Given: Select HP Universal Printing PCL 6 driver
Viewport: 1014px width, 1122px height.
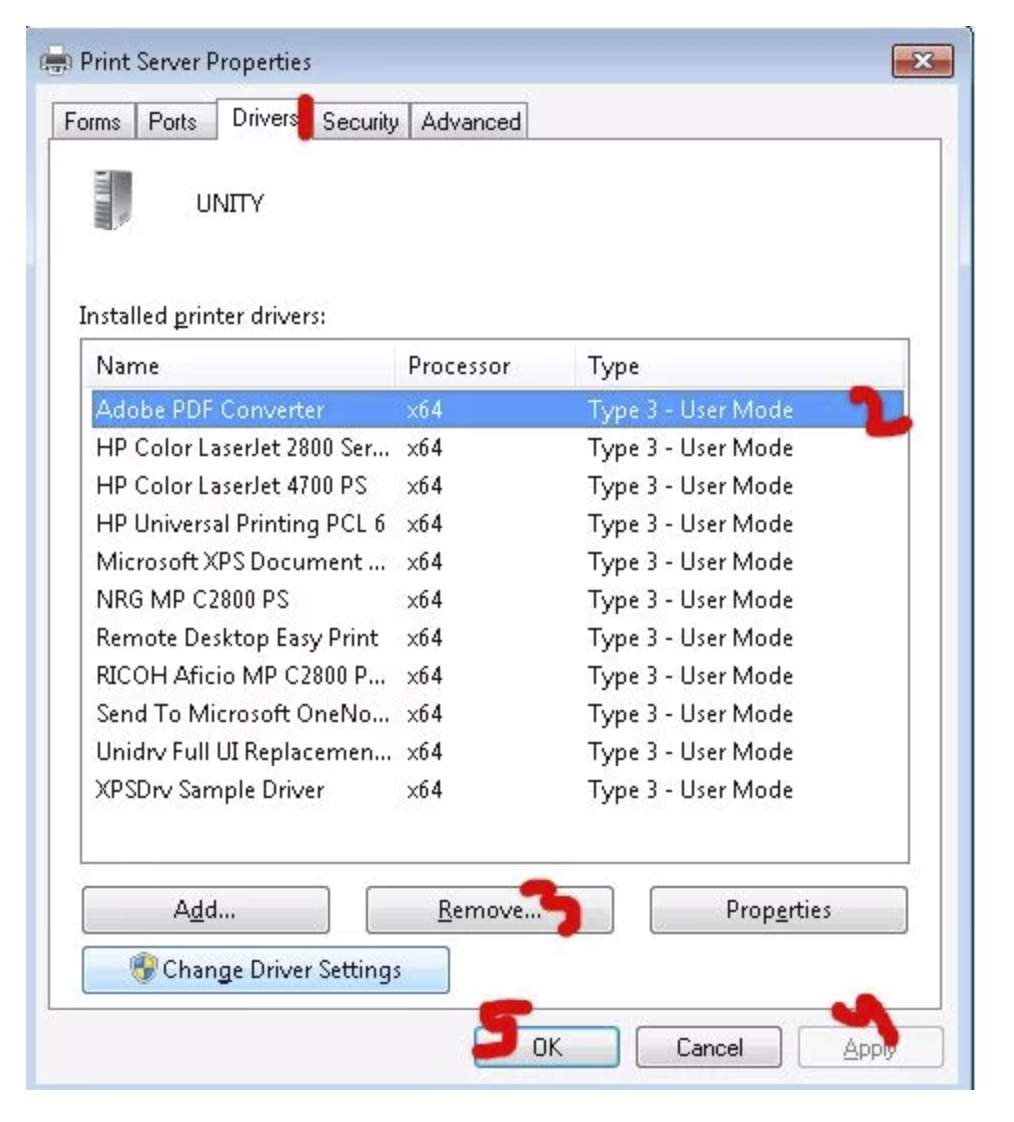Looking at the screenshot, I should click(x=497, y=523).
